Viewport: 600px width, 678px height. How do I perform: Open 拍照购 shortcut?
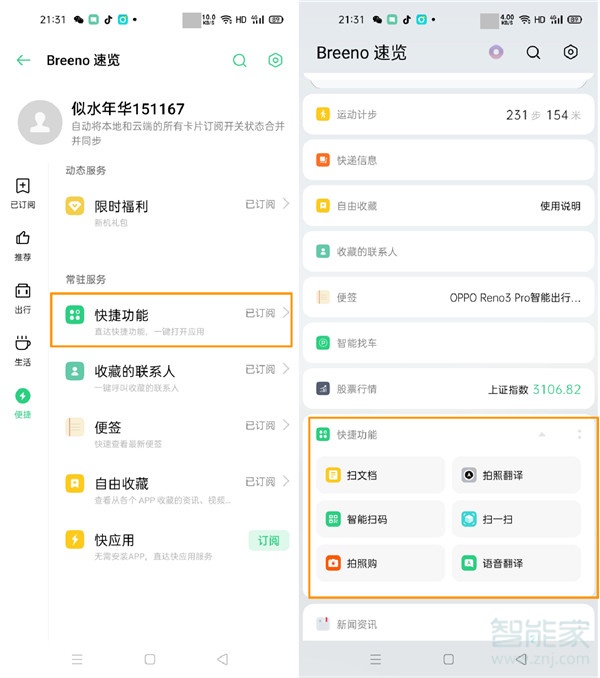click(x=380, y=563)
